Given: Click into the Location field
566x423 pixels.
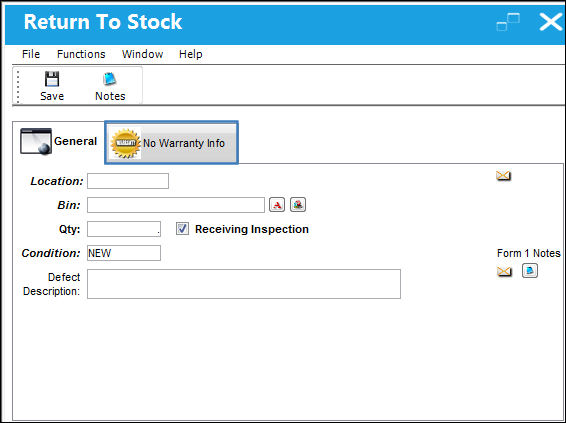Looking at the screenshot, I should click(128, 181).
